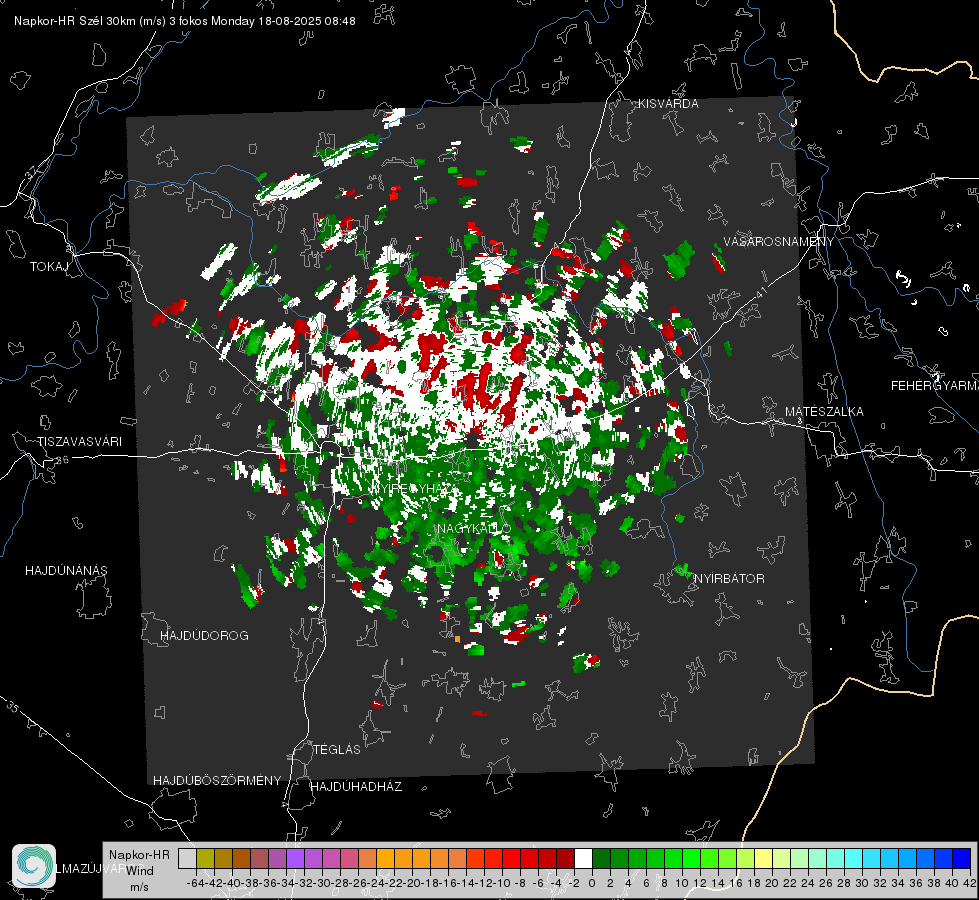Select the MÁTÉSZALKA city label
Viewport: 979px width, 900px height.
(824, 412)
